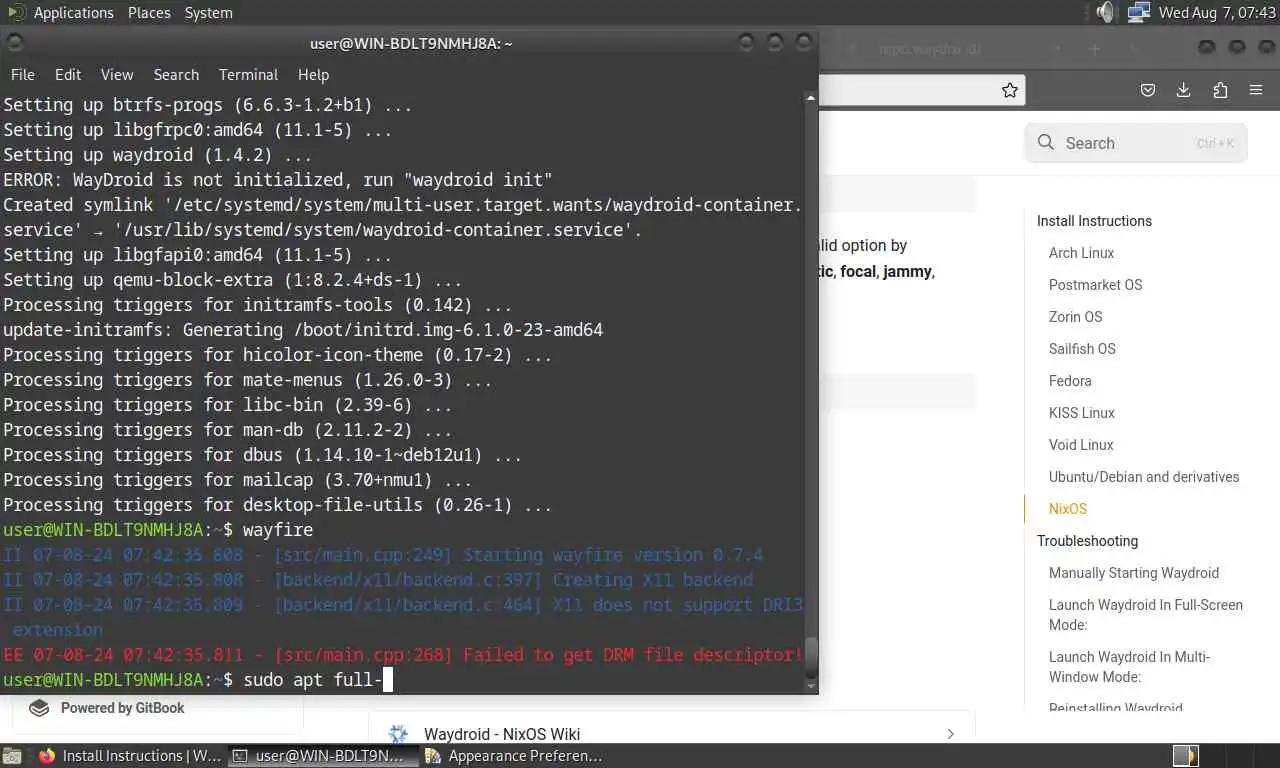Open Launch Waydroid In Multi-Window Mode link
The height and width of the screenshot is (768, 1280).
[x=1130, y=667]
